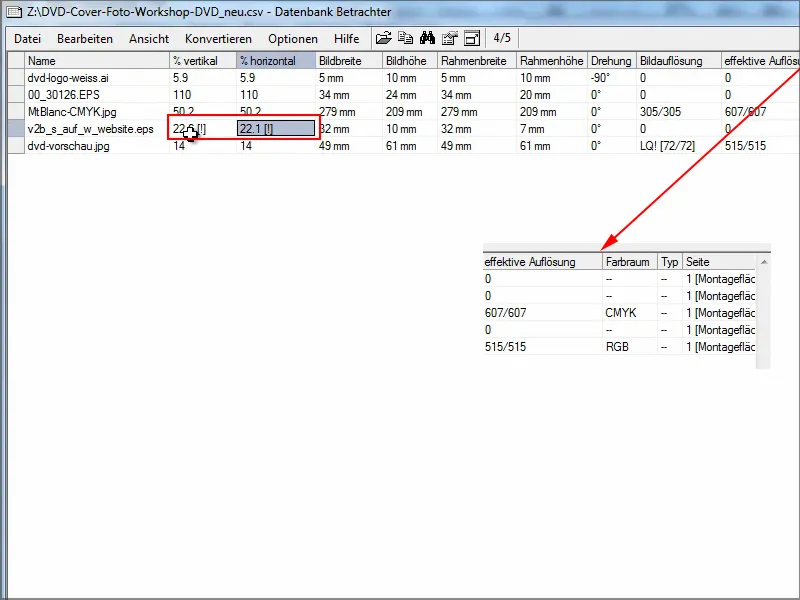Click Bildbreite 279 mm of MtBlanc-CMYK.jpg
The image size is (800, 600).
coord(337,112)
